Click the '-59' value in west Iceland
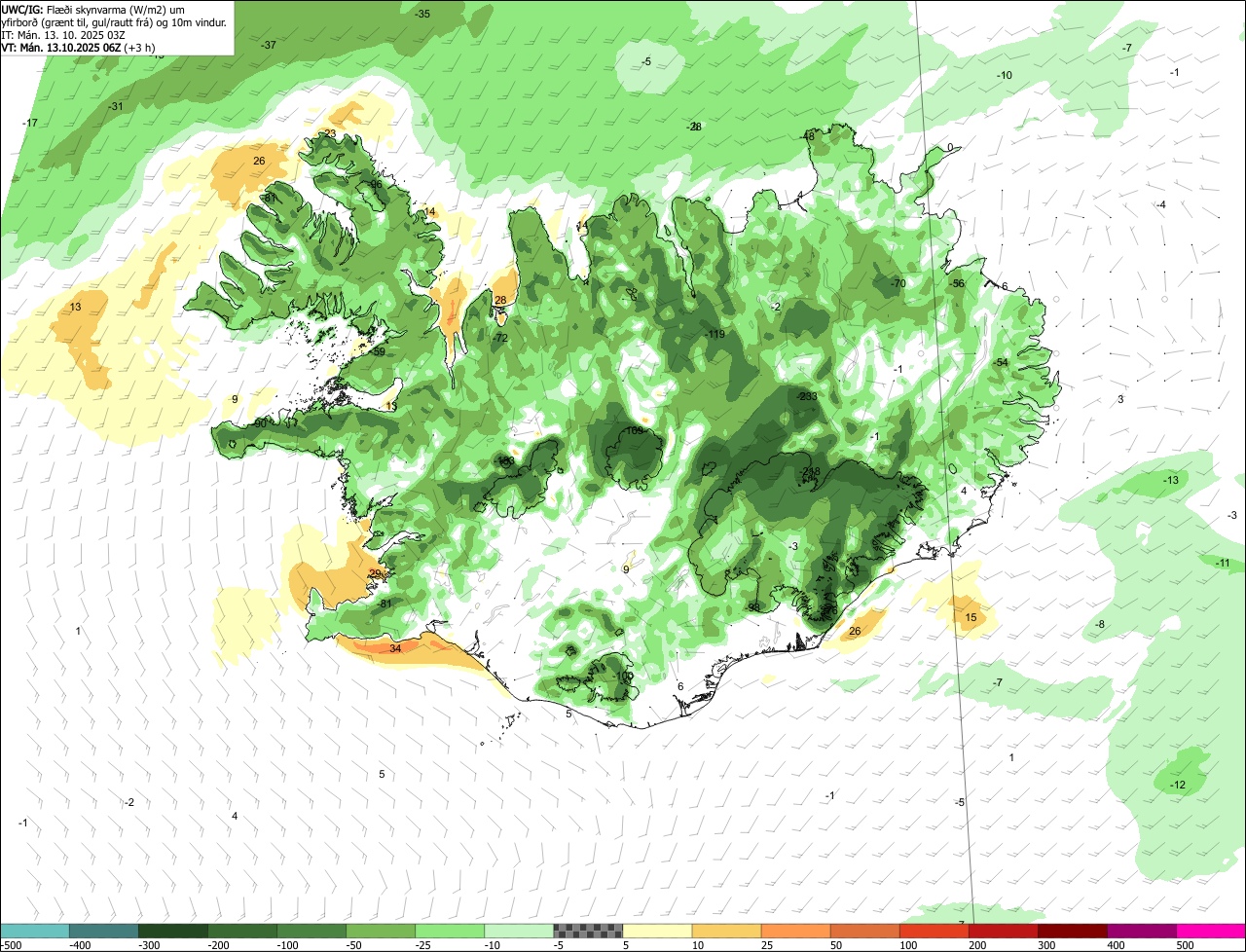Image resolution: width=1246 pixels, height=952 pixels. 378,352
